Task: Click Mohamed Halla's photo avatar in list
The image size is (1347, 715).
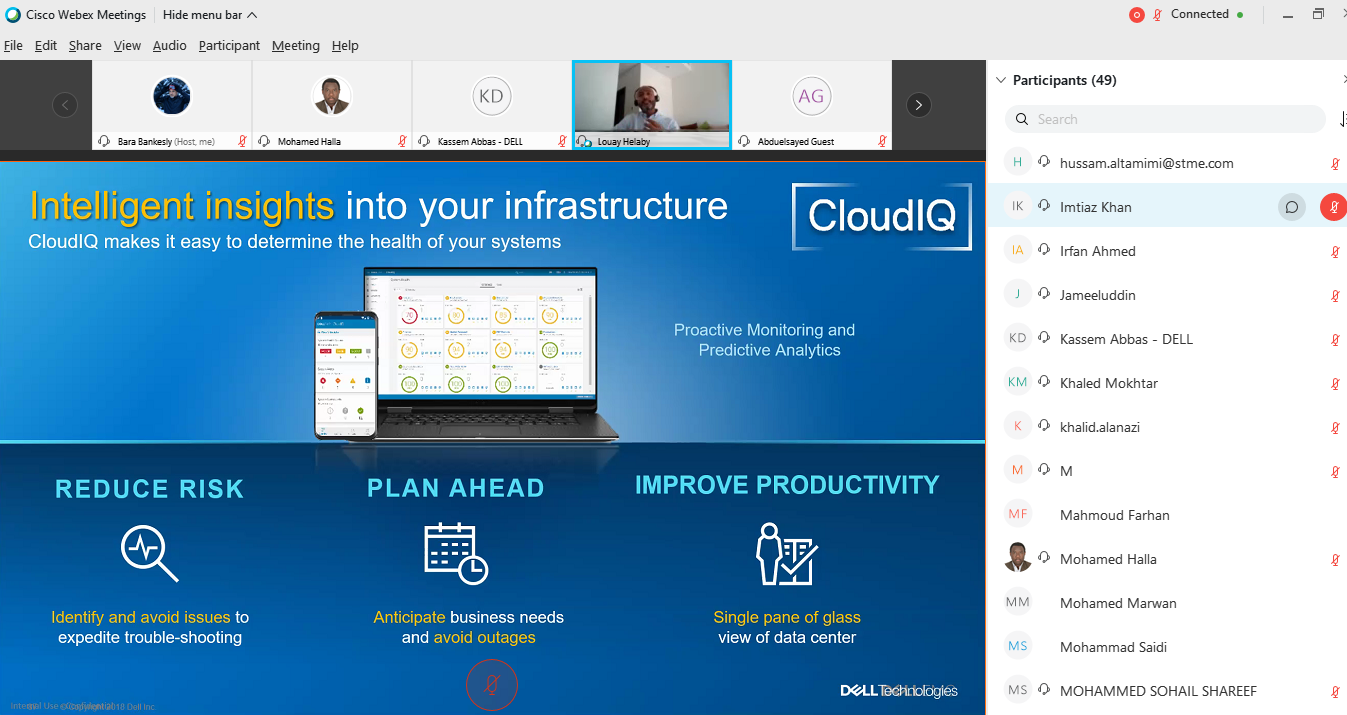Action: coord(1018,558)
